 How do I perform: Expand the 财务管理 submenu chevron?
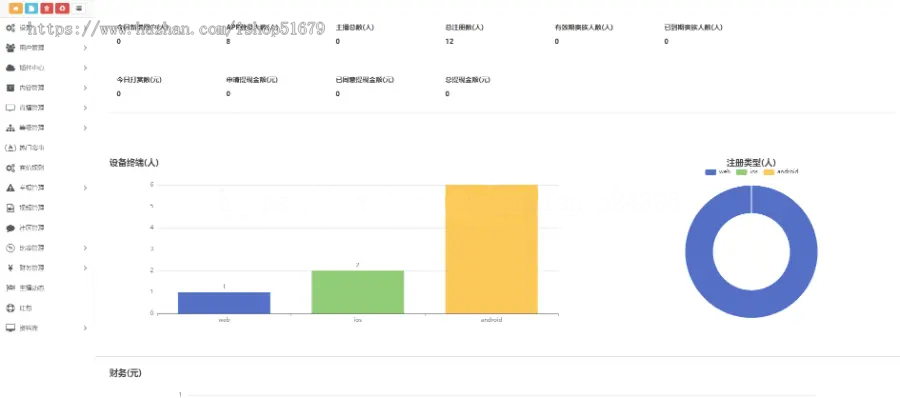pyautogui.click(x=85, y=268)
